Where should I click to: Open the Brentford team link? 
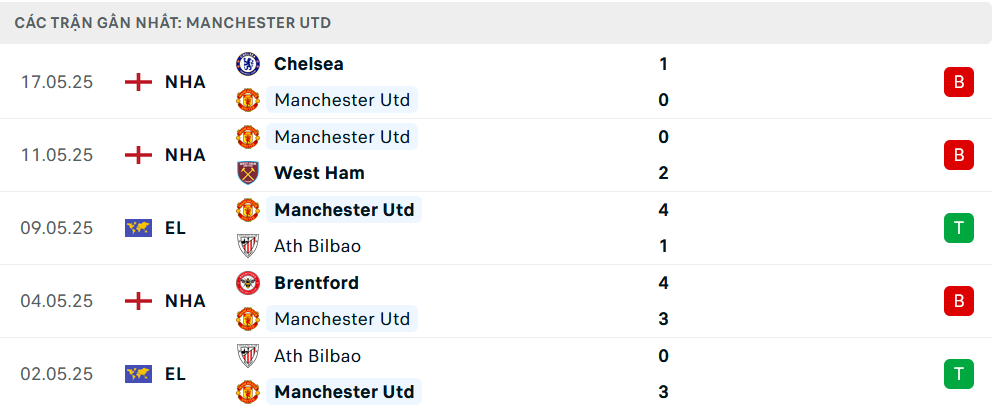(316, 282)
